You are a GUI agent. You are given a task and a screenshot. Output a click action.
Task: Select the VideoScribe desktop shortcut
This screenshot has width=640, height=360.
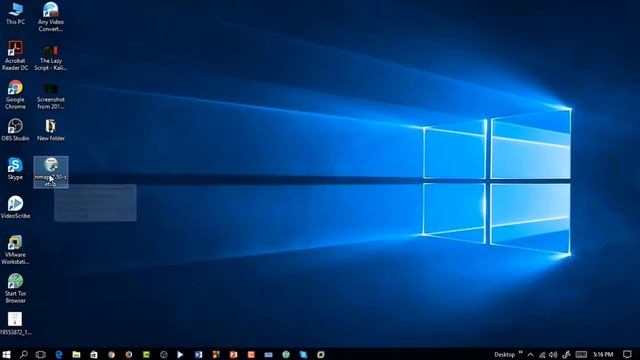pyautogui.click(x=15, y=207)
